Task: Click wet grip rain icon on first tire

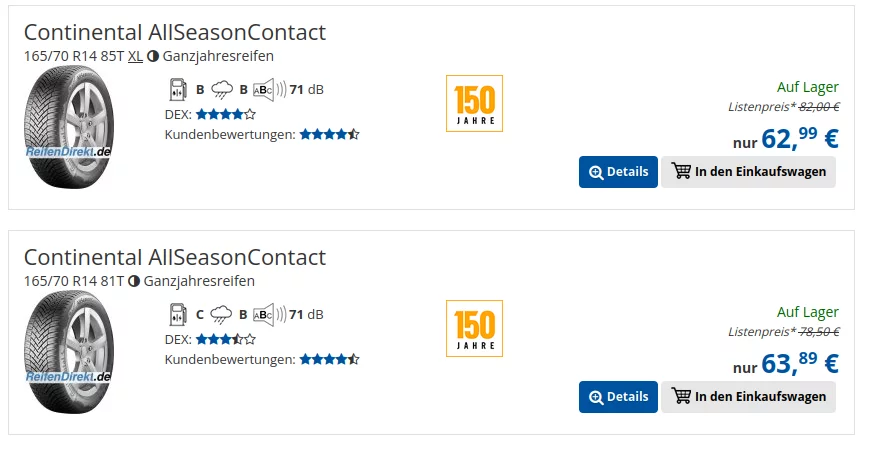Action: (222, 89)
